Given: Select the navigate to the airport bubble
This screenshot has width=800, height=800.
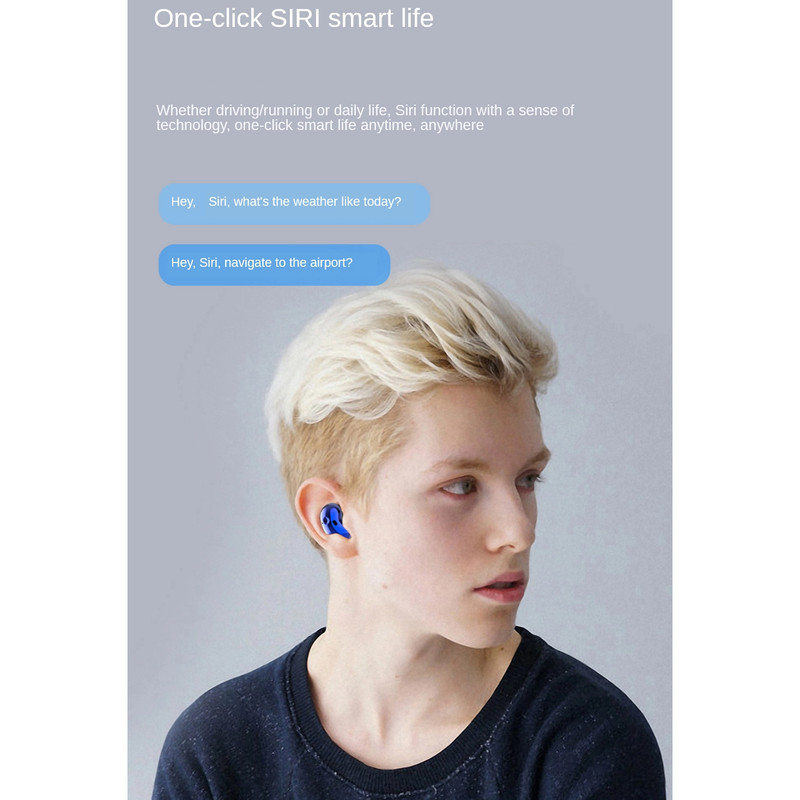Looking at the screenshot, I should coord(274,264).
